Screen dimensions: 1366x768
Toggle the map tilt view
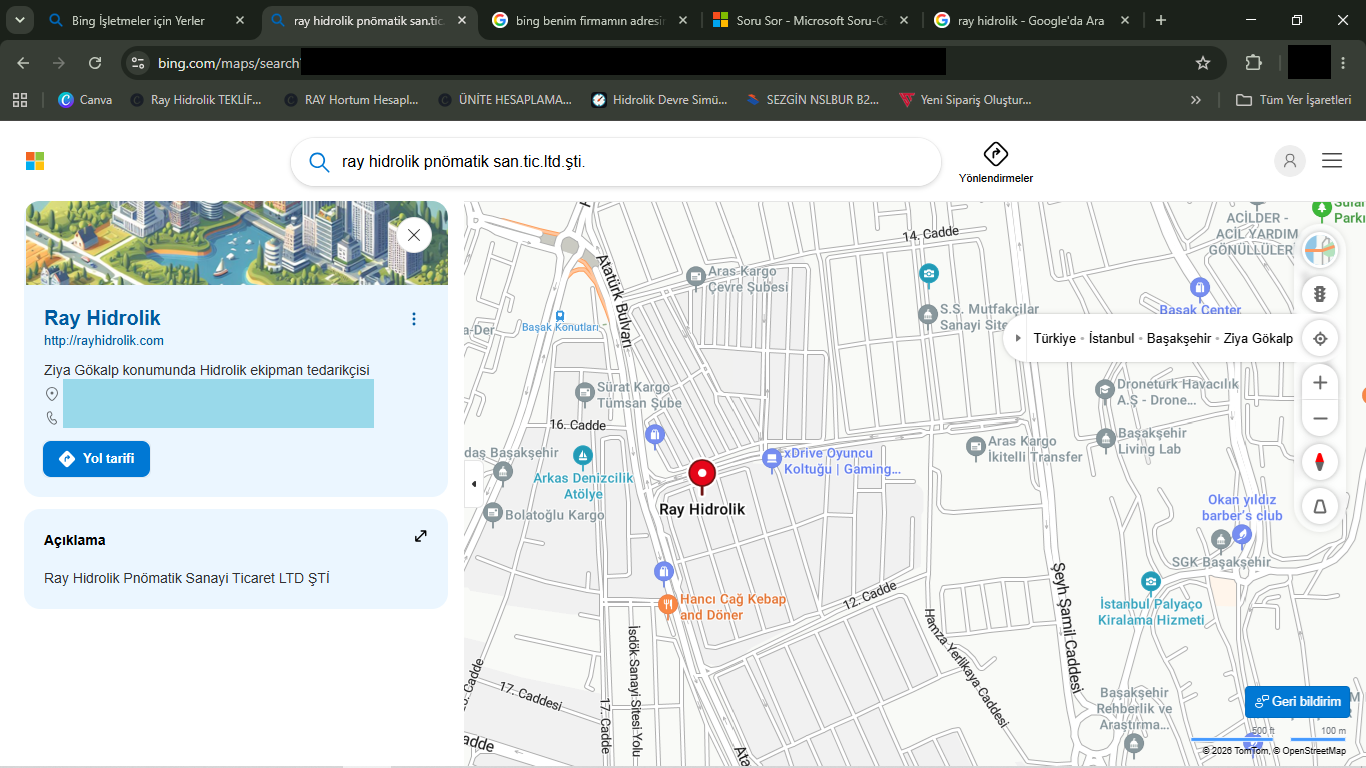1320,507
